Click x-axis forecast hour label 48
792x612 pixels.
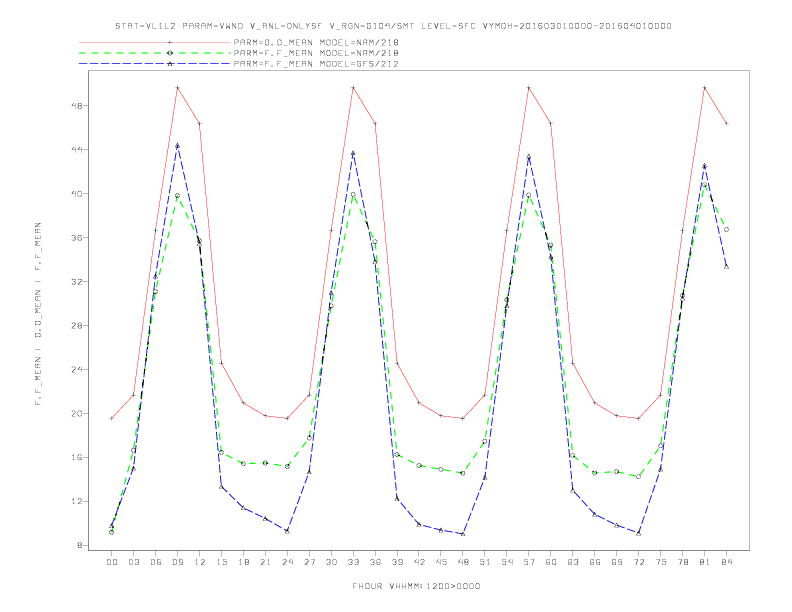[463, 562]
